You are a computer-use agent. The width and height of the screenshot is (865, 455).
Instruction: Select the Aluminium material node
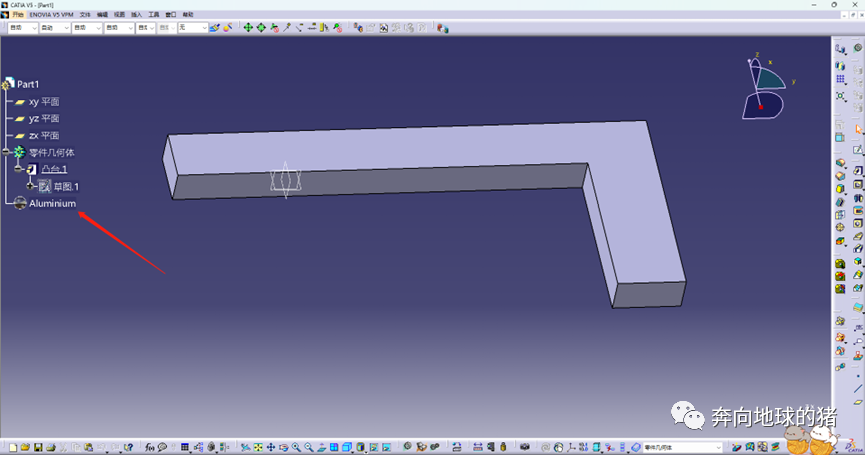pos(52,204)
